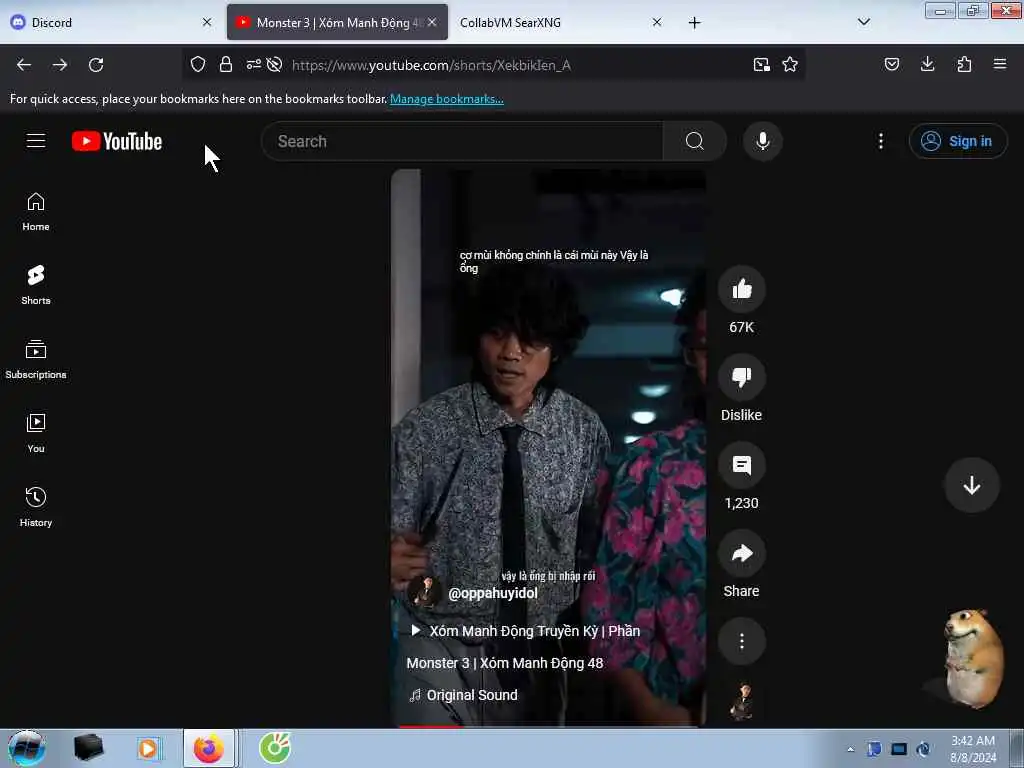Start voice search with microphone
This screenshot has height=768, width=1024.
[762, 141]
